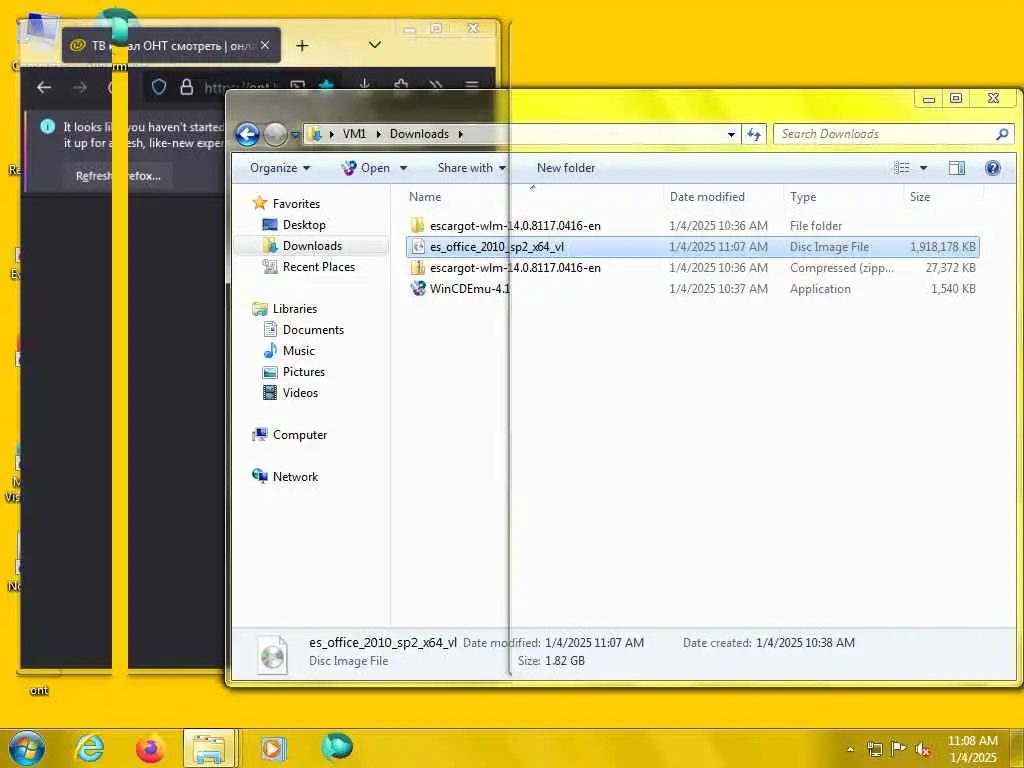Click Firefox extensions puzzle icon
The width and height of the screenshot is (1024, 768).
click(401, 86)
